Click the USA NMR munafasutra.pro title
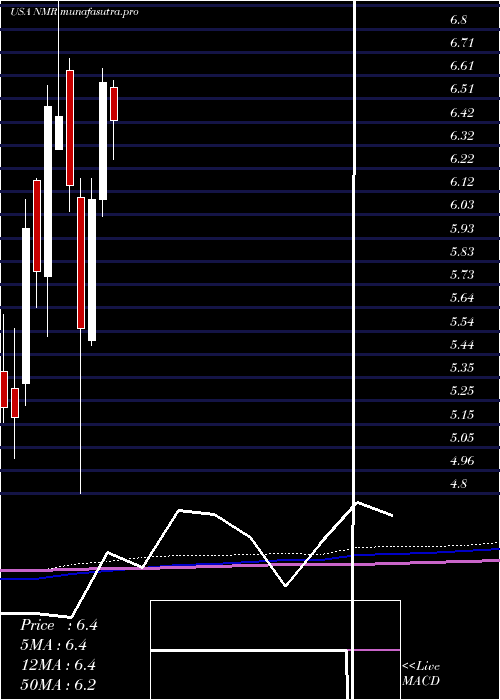The height and width of the screenshot is (700, 500). point(75,12)
